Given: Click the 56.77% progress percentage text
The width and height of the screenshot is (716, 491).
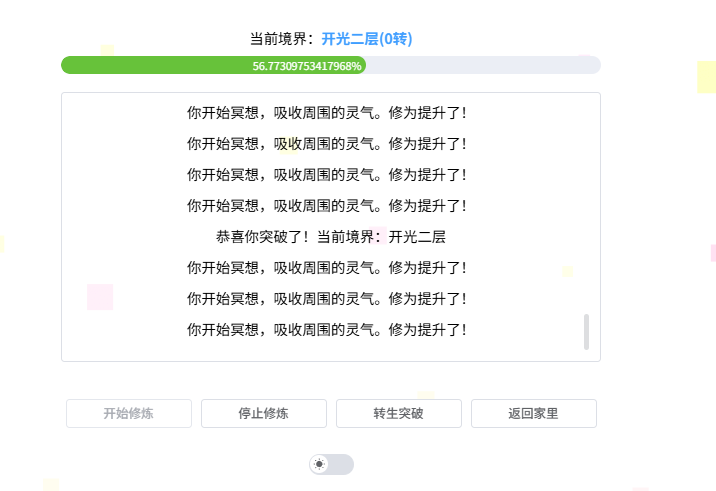Looking at the screenshot, I should click(x=307, y=65).
